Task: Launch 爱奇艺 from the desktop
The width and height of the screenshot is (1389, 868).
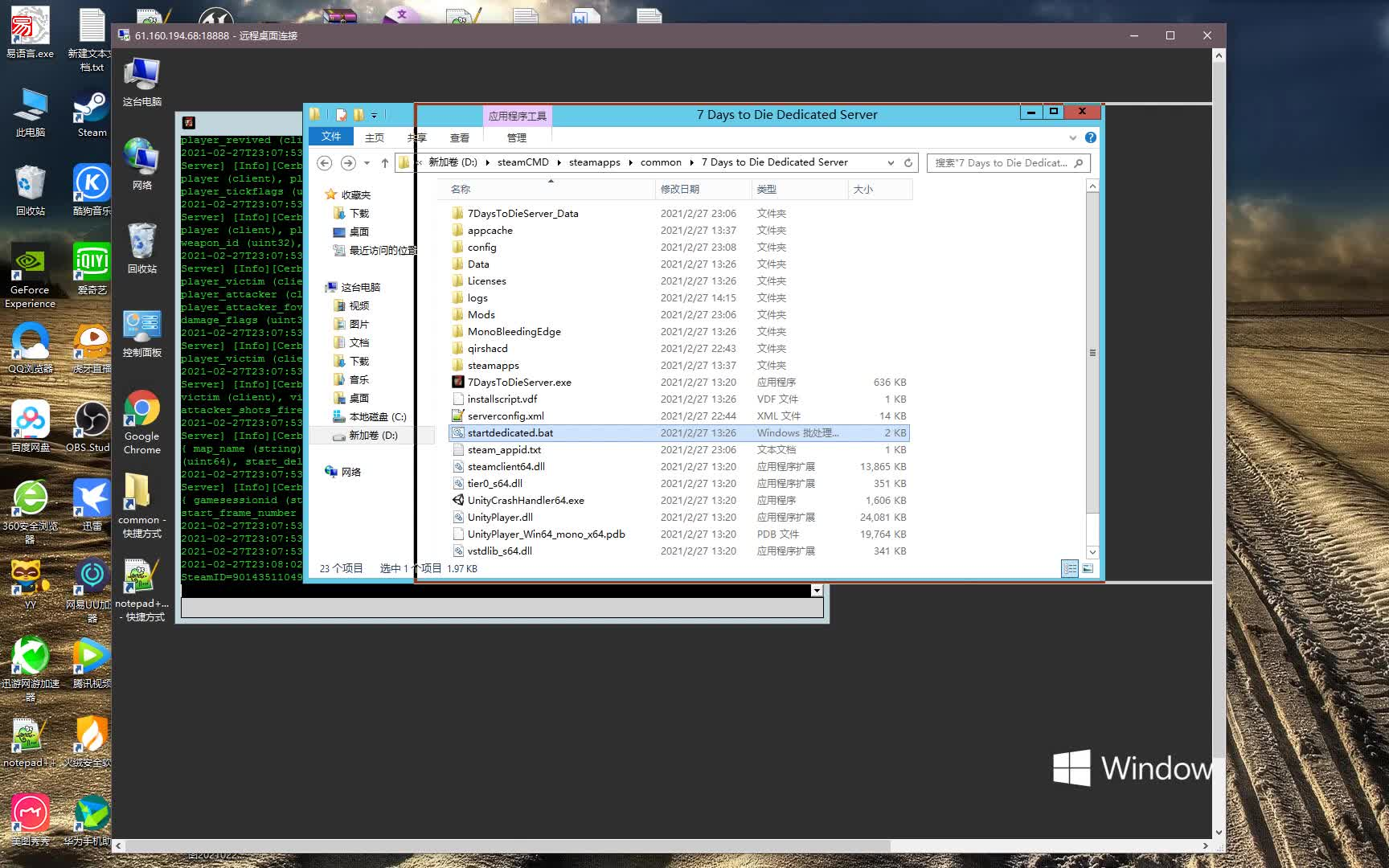Action: 92,269
